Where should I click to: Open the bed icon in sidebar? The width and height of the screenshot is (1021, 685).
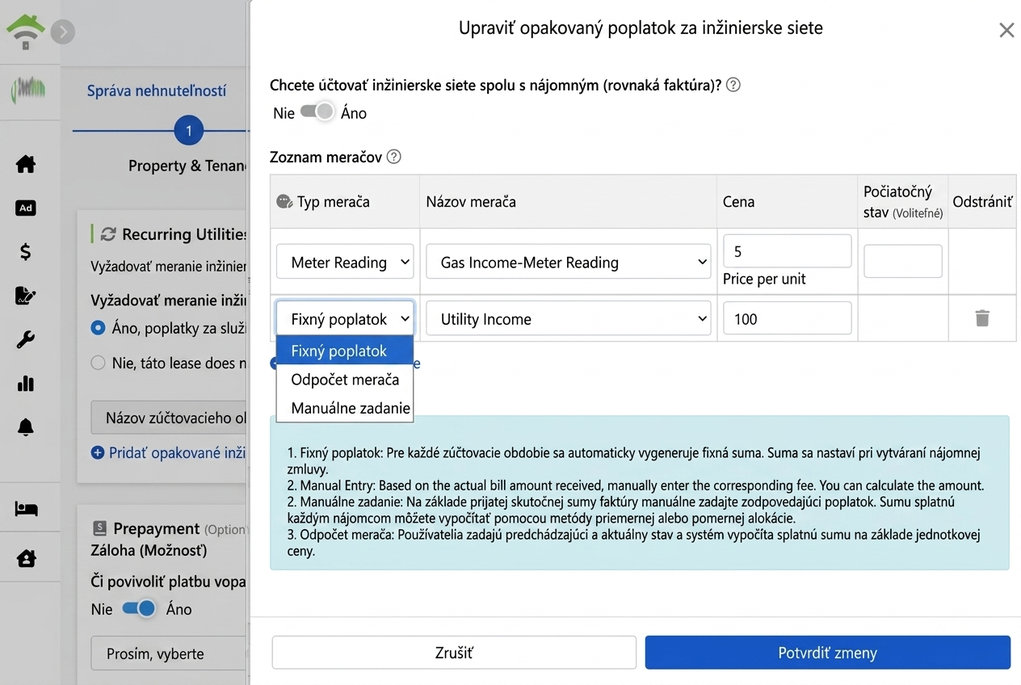(x=26, y=508)
